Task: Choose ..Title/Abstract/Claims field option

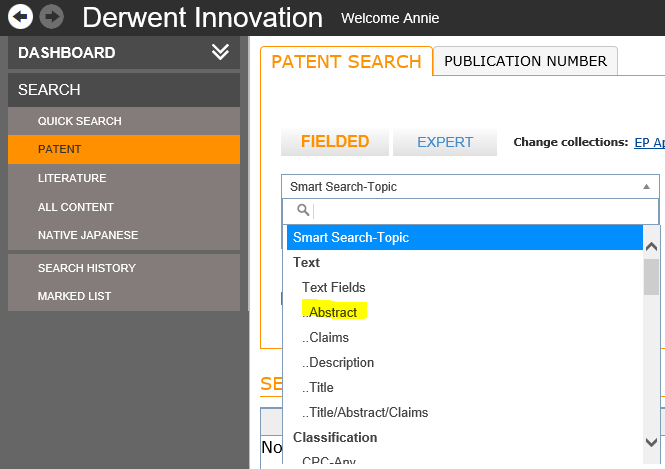Action: 365,413
